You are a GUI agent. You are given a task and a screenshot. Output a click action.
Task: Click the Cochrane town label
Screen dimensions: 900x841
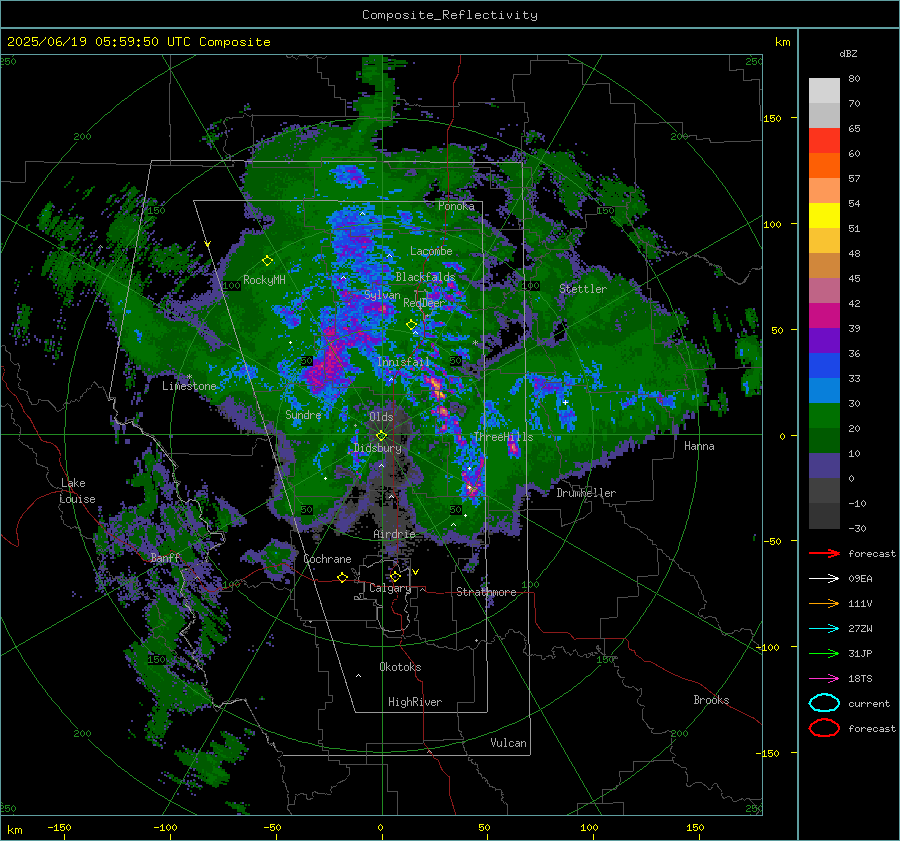327,559
